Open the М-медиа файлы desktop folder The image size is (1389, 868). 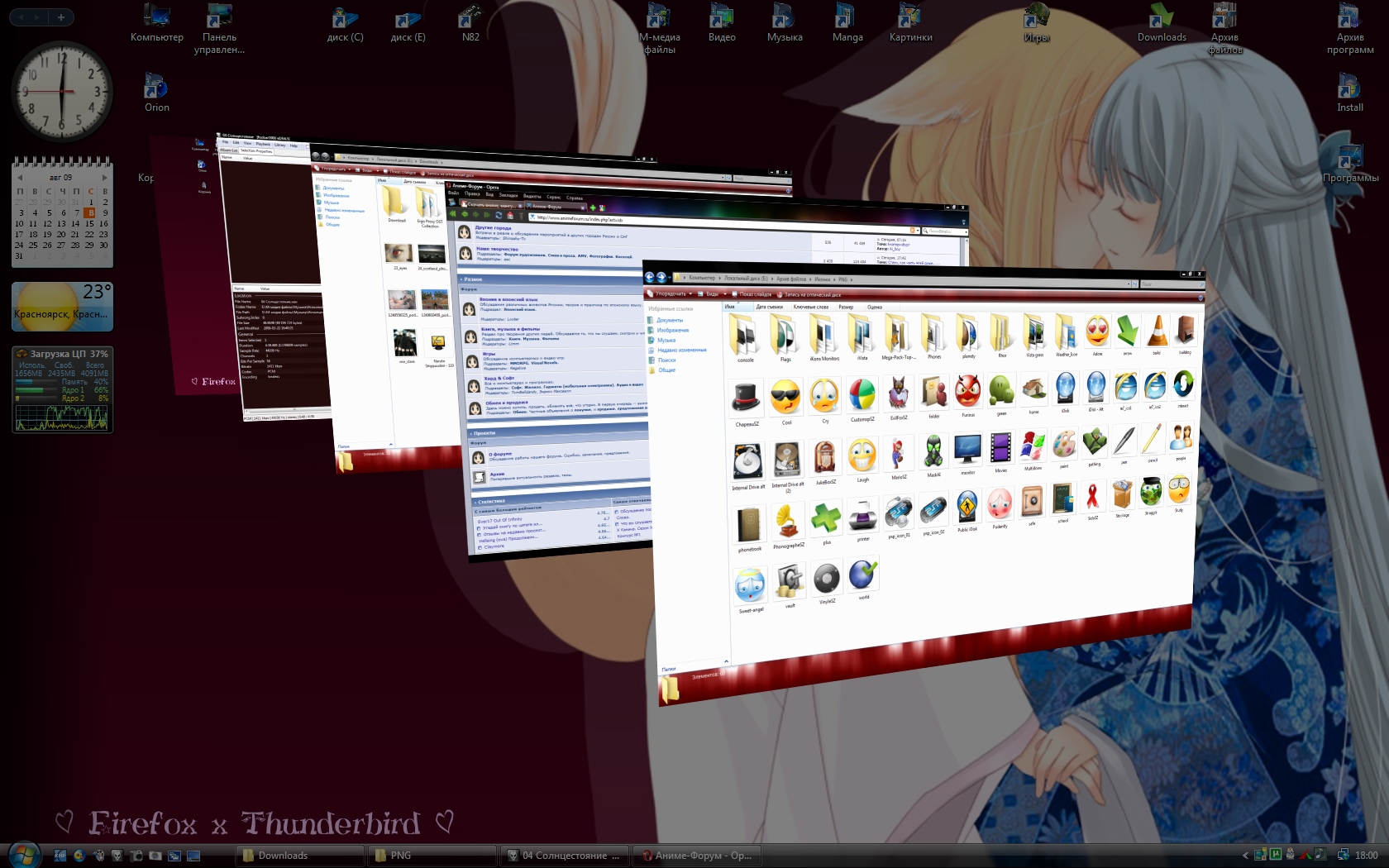tap(659, 29)
